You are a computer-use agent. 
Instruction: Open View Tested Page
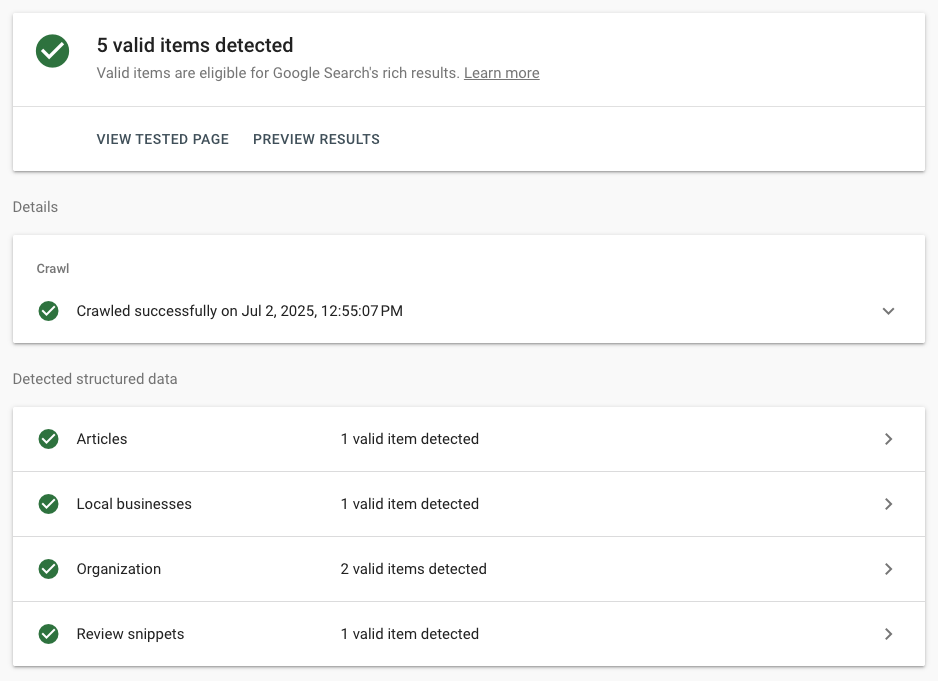[163, 139]
